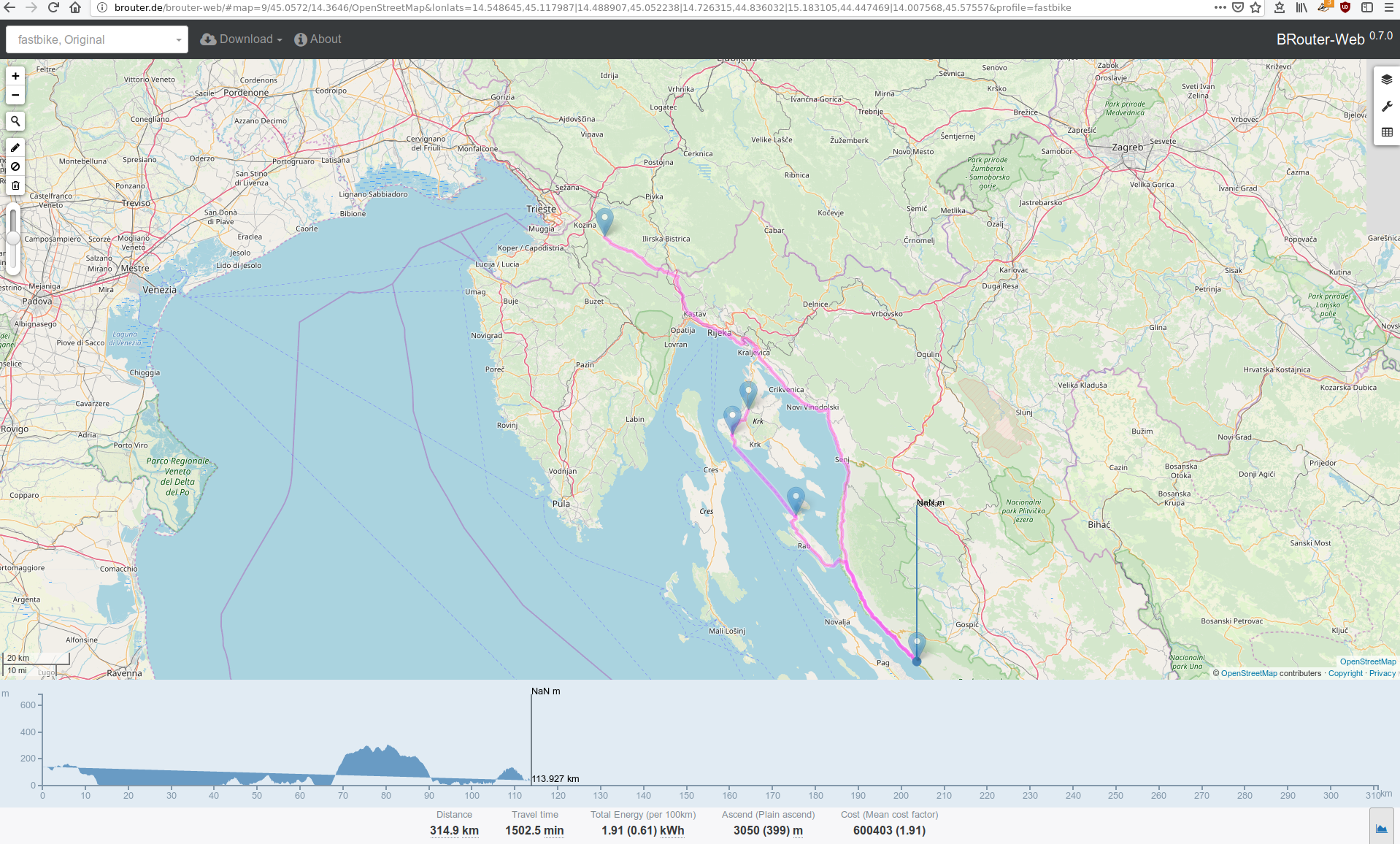Open the route data table panel
The image size is (1400, 844).
[x=1386, y=132]
